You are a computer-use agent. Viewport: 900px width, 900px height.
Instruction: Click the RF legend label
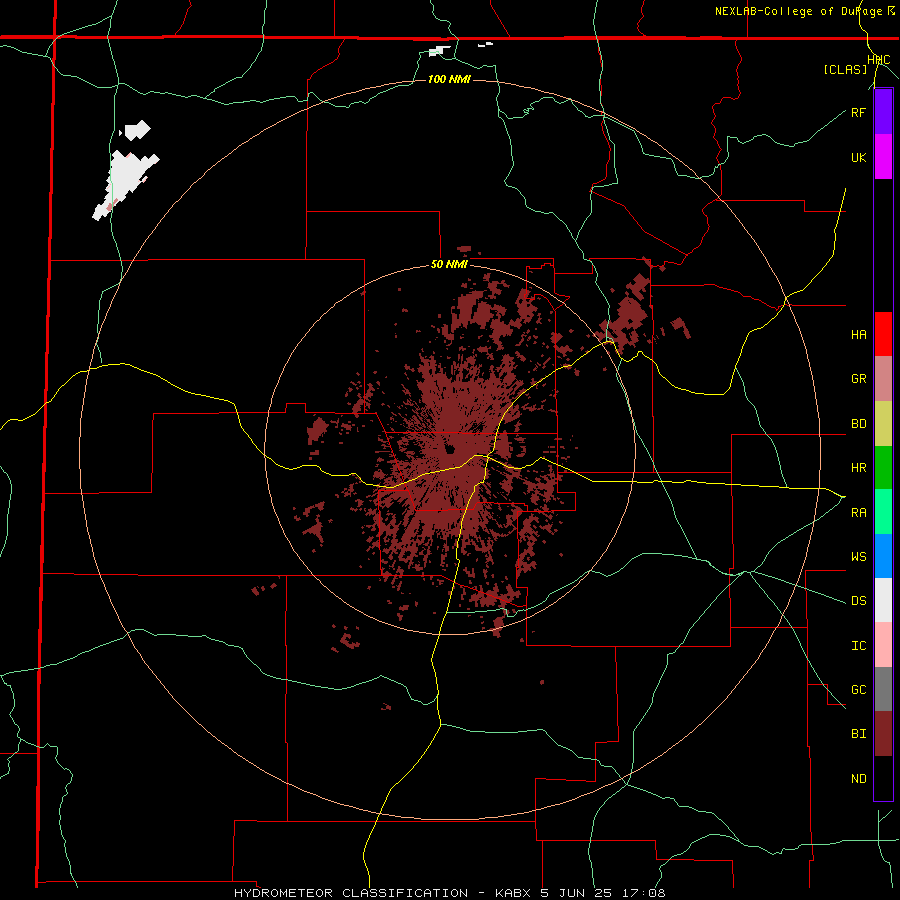pos(858,112)
